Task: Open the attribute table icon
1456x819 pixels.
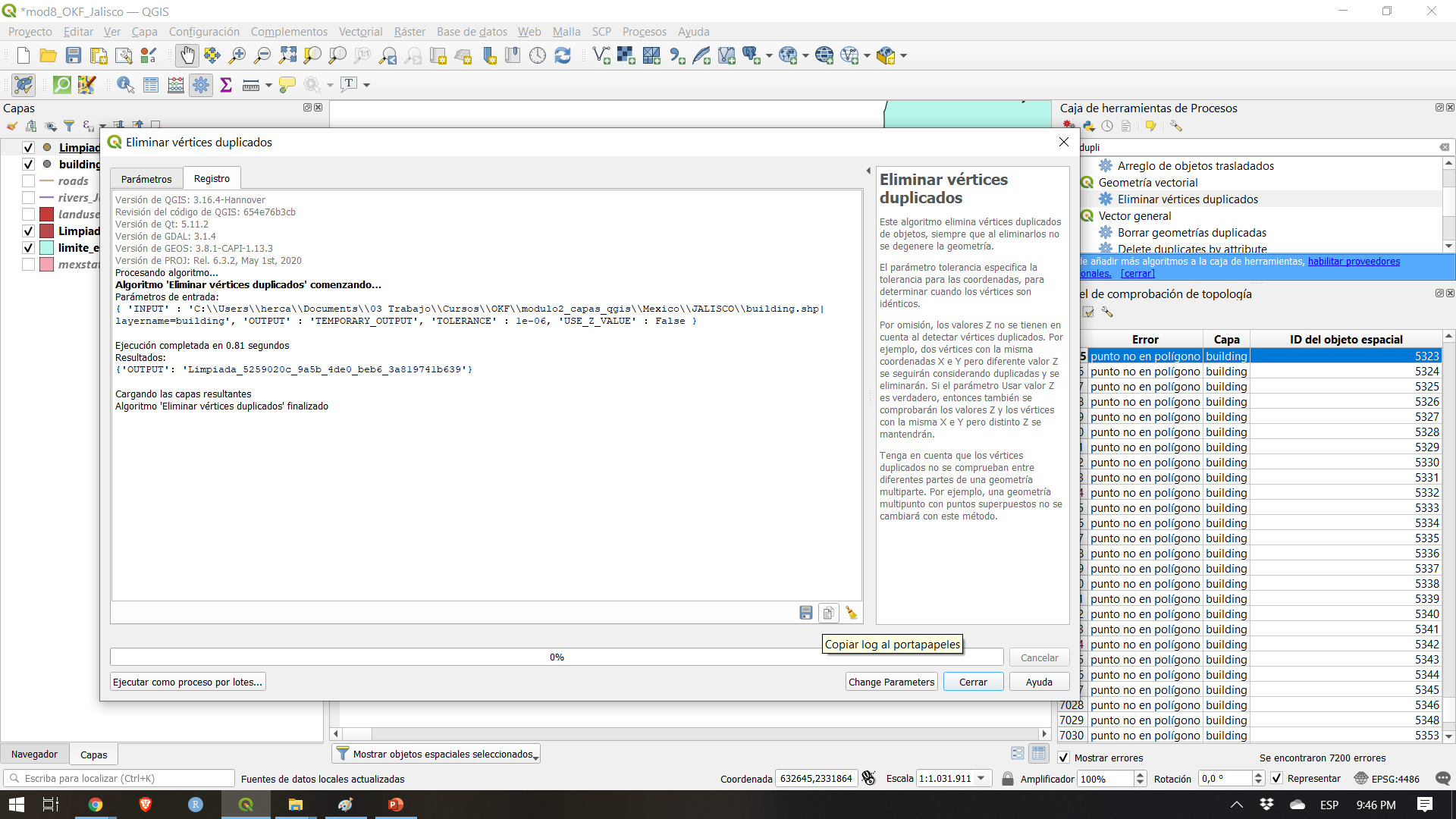Action: [x=151, y=85]
